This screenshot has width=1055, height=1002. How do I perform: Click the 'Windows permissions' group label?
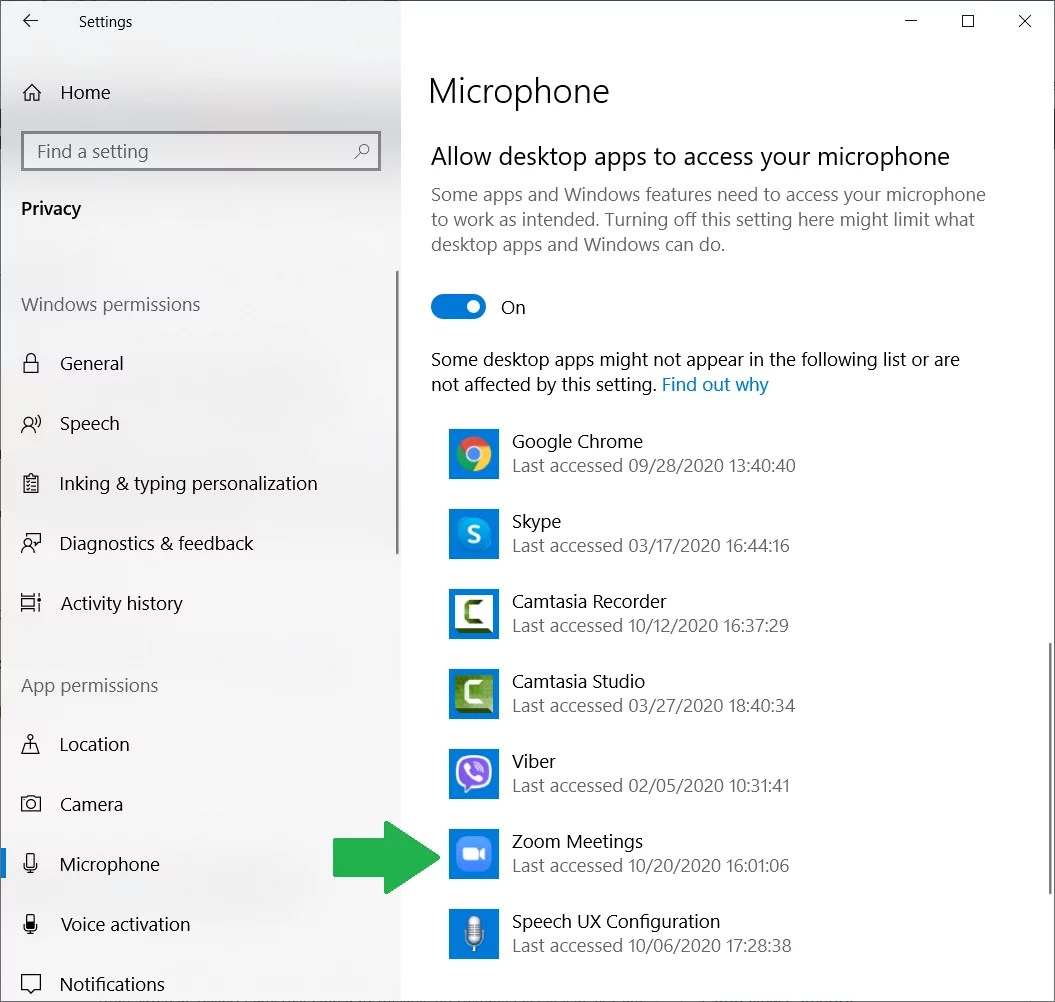110,305
